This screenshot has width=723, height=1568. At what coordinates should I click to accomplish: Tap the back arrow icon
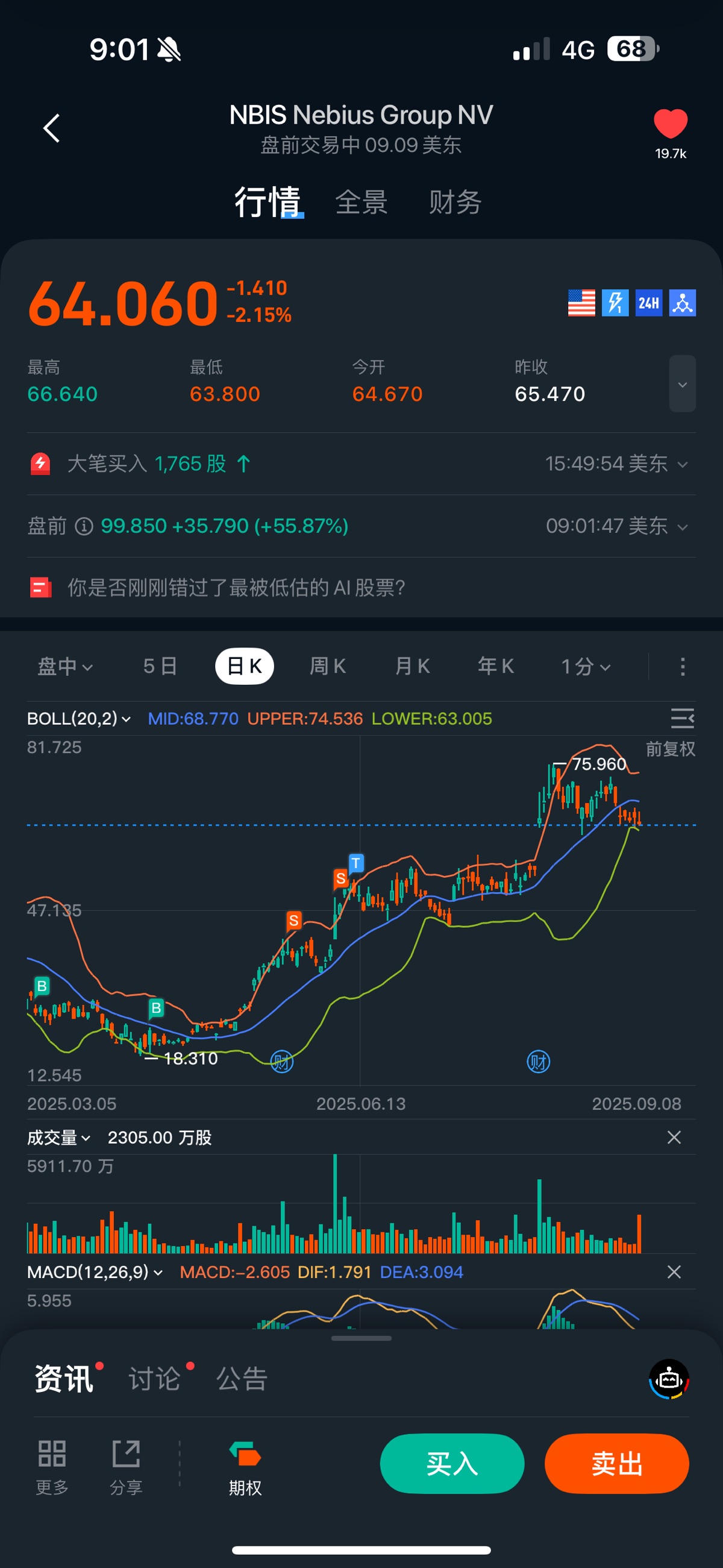(52, 128)
